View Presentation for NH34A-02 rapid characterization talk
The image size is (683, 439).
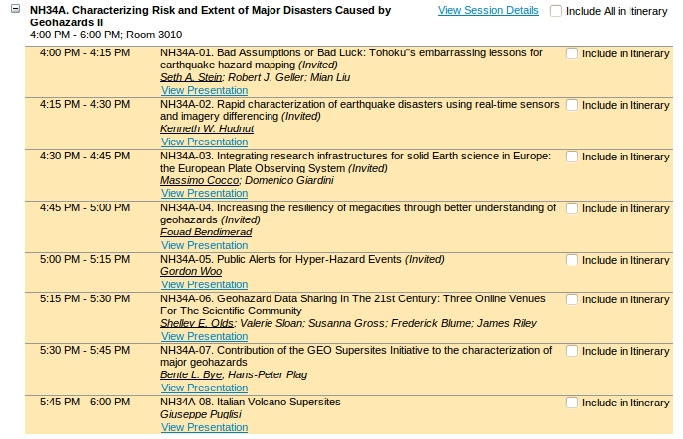pyautogui.click(x=204, y=142)
